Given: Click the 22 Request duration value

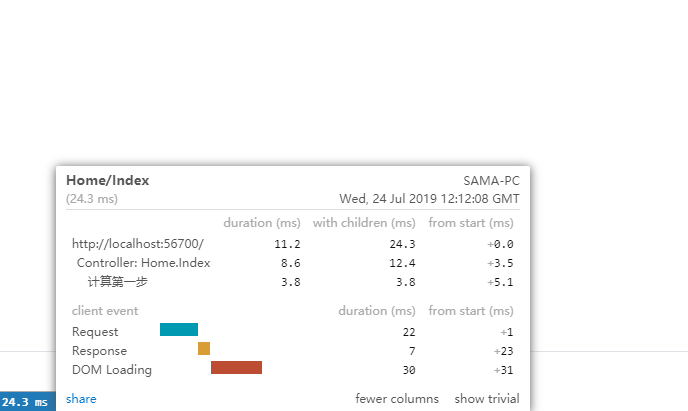Looking at the screenshot, I should pos(409,332).
